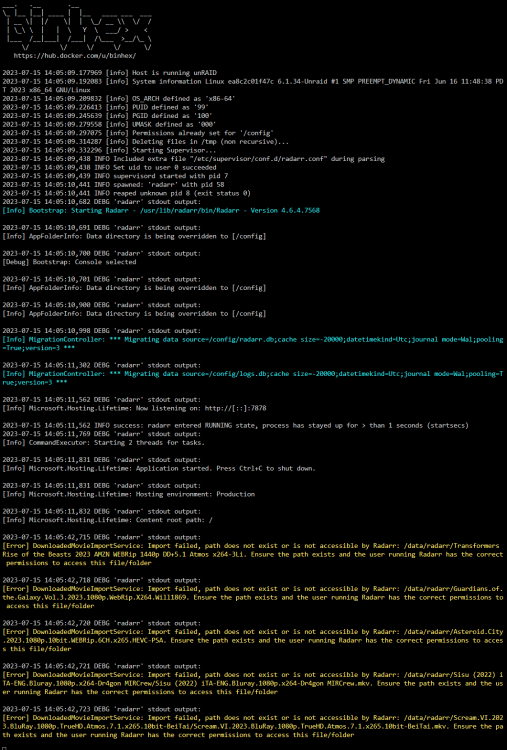507x750 pixels.
Task: Select the Asteroid.City import failed error
Action: pyautogui.click(x=253, y=640)
